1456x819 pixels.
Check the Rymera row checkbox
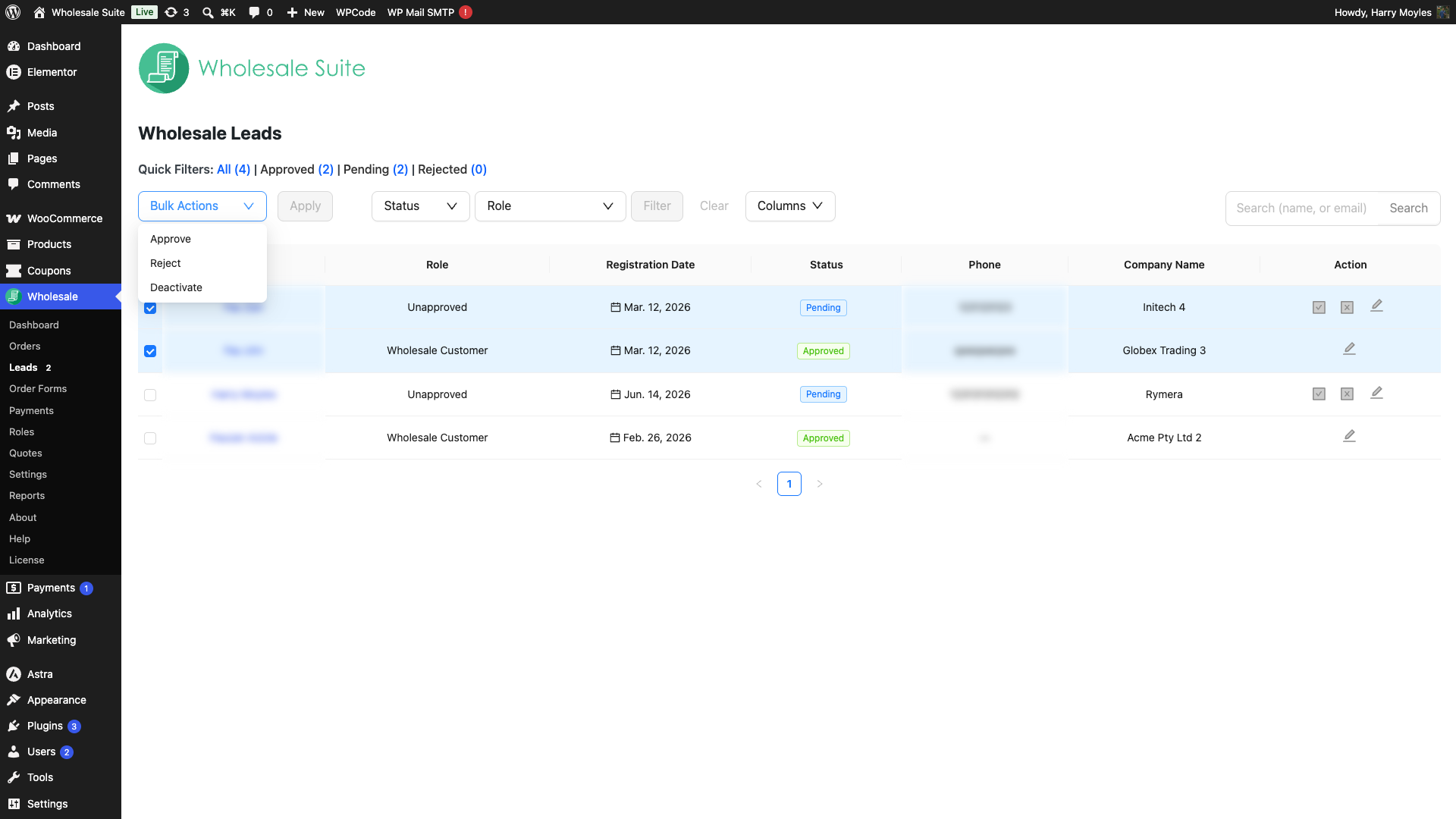coord(150,395)
